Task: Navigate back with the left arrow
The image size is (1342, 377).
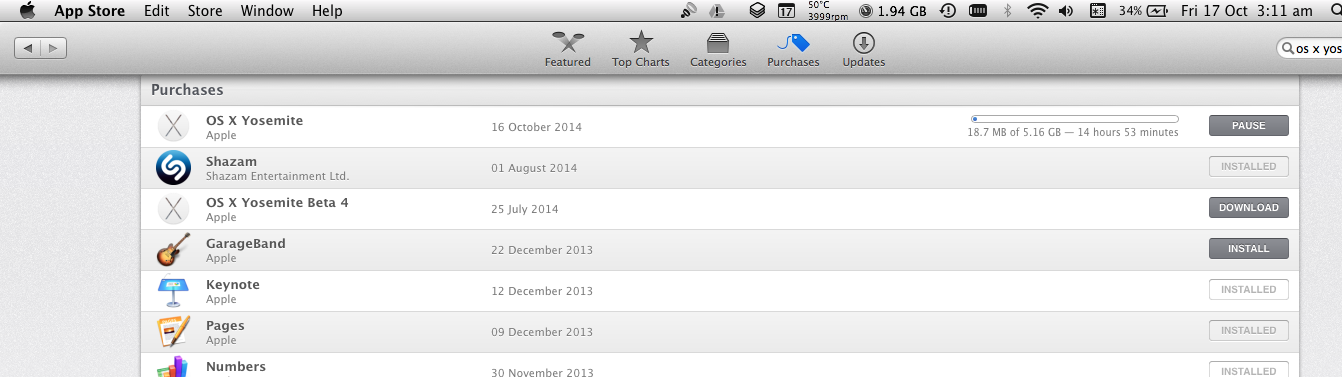Action: tap(28, 48)
